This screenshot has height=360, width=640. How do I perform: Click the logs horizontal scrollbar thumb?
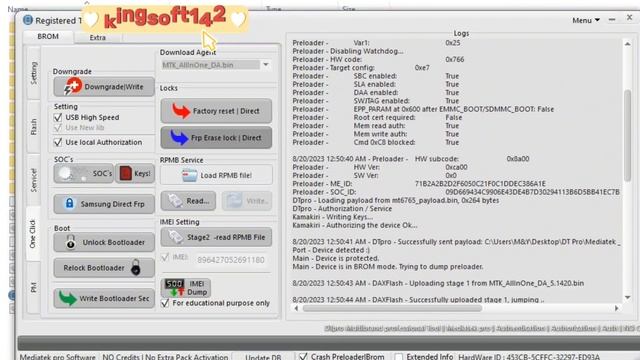coord(392,308)
